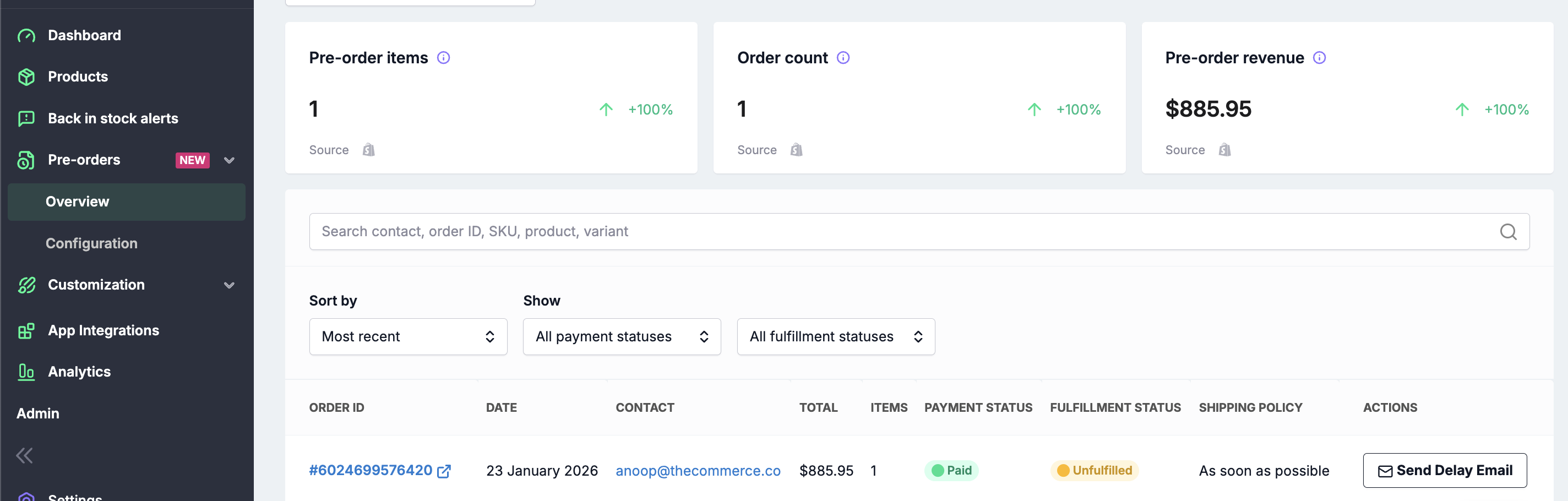
Task: Click the Dashboard gauge icon
Action: [x=26, y=36]
